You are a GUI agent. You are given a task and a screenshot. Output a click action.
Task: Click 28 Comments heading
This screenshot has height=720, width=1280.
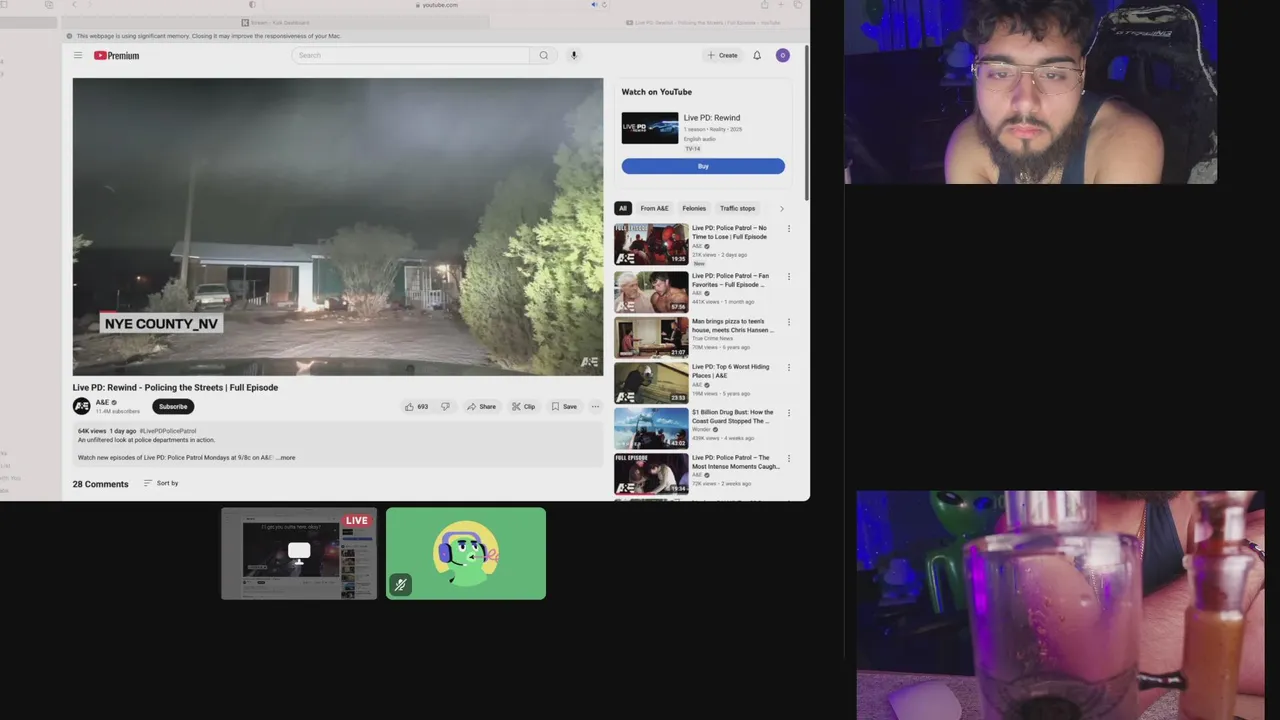tap(100, 484)
